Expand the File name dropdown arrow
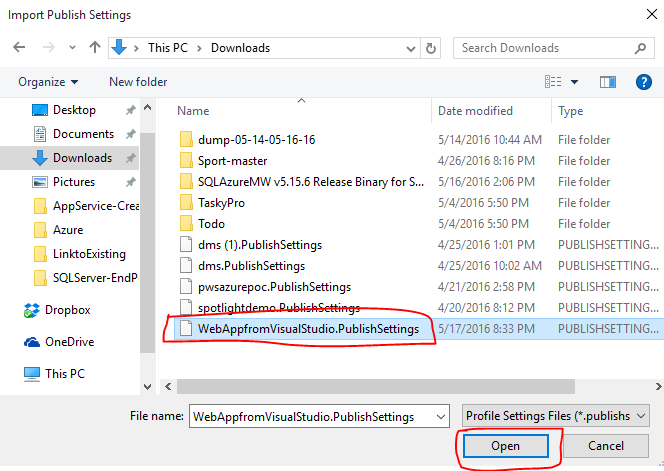The image size is (664, 471). pos(441,417)
